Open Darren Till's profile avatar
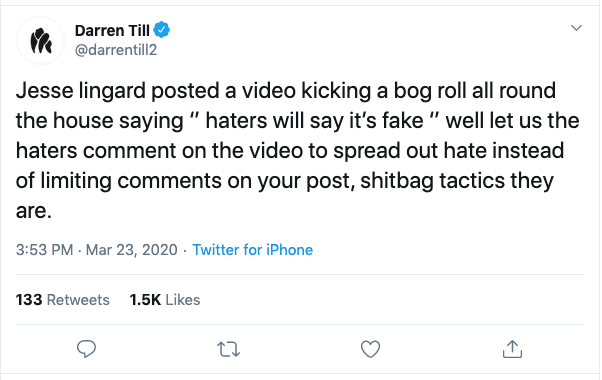 40,40
